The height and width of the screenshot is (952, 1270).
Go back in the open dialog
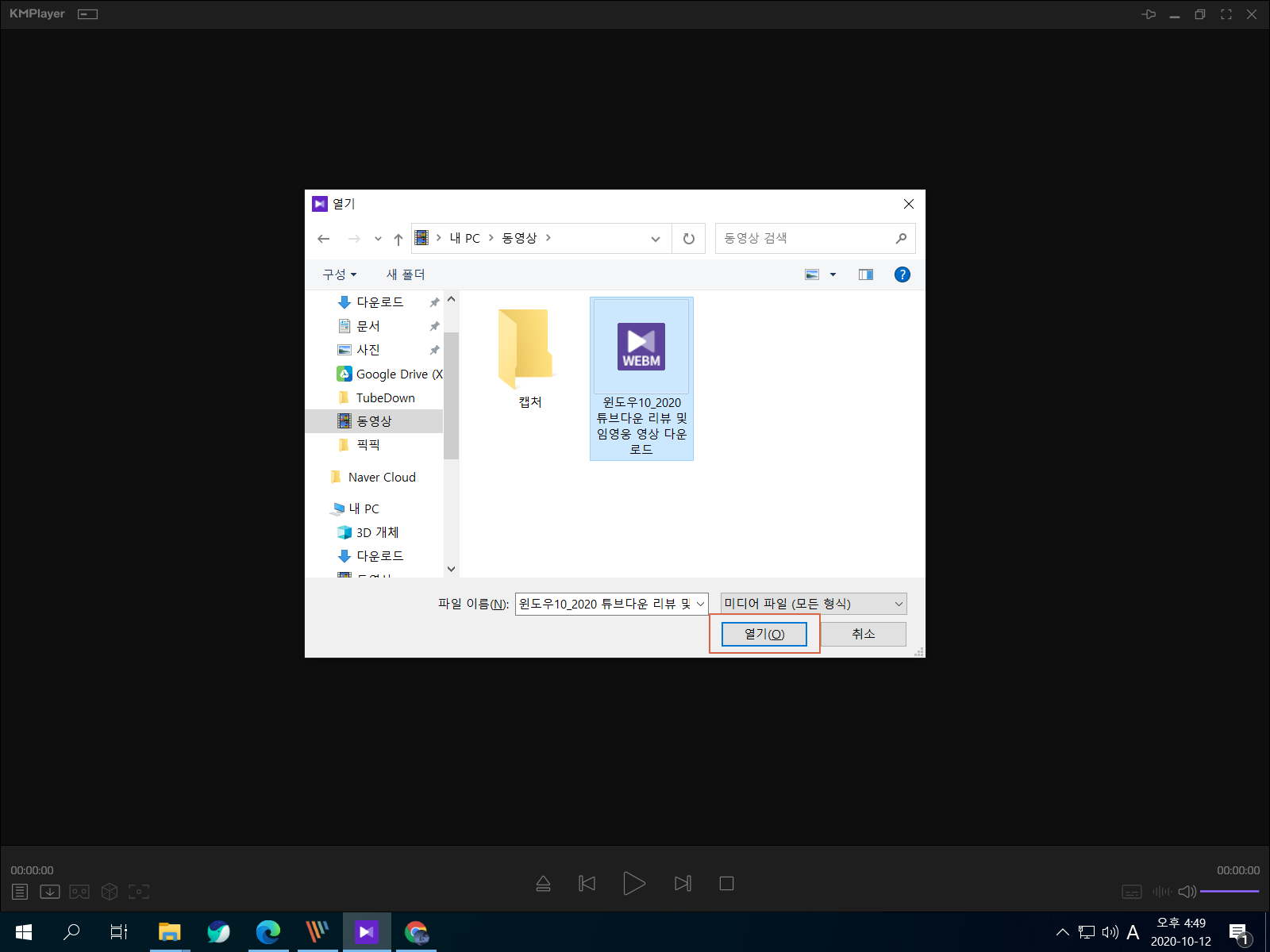click(x=323, y=239)
